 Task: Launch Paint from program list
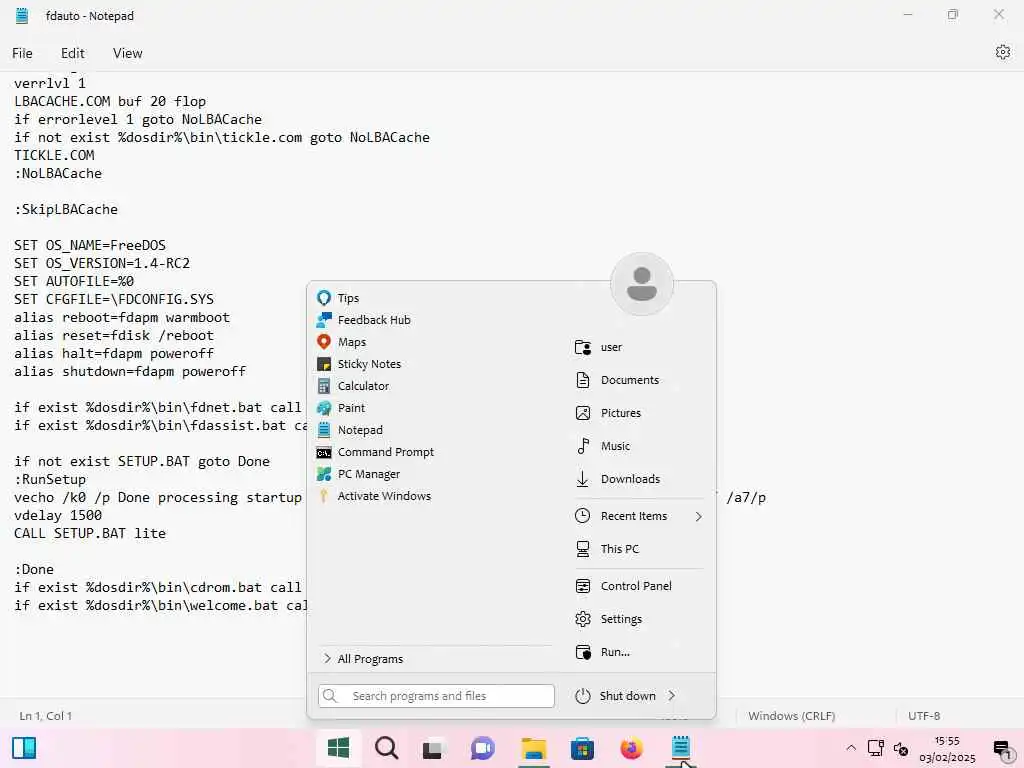tap(341, 408)
